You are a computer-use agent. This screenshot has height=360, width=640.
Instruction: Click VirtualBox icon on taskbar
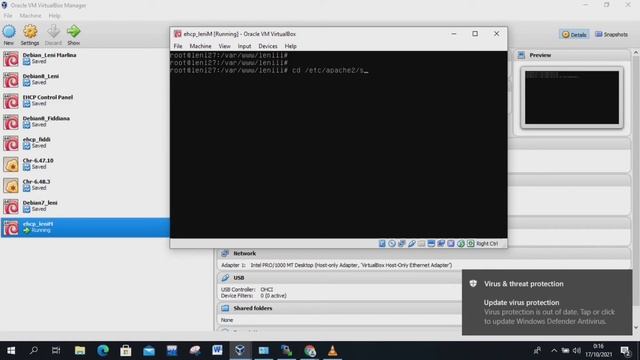click(240, 351)
